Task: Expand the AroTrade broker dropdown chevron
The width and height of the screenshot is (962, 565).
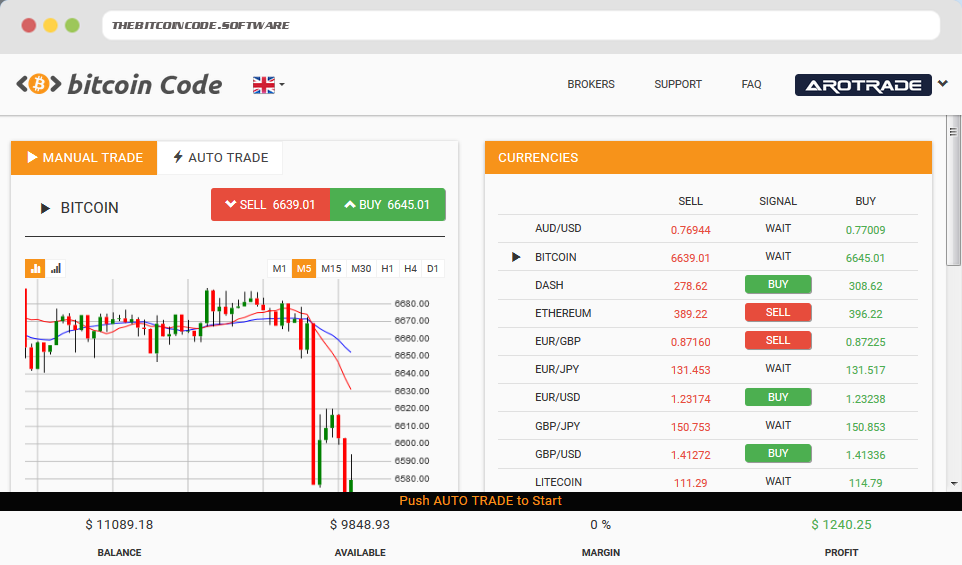Action: pos(942,84)
